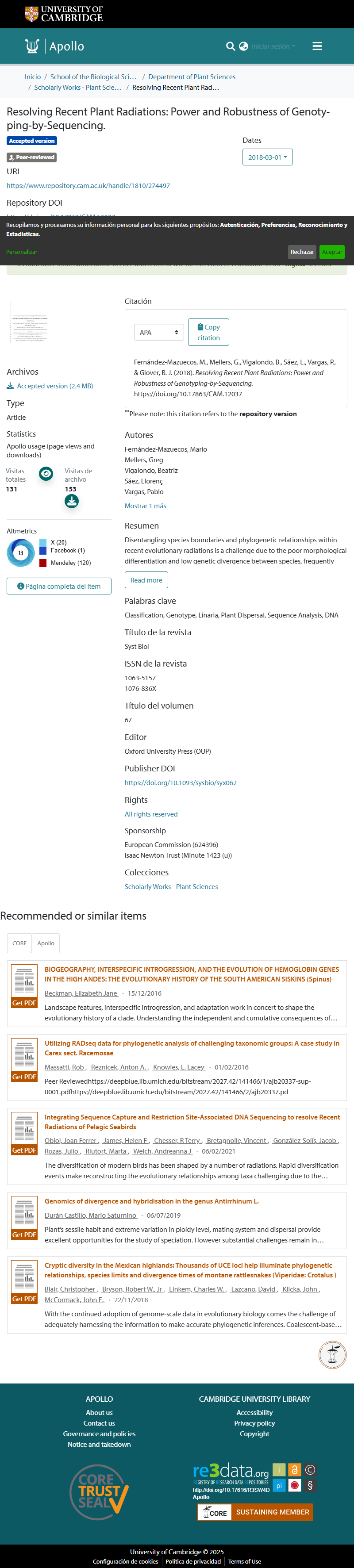Click the Apollo lyre logo
Viewport: 354px width, 1568px height.
coord(32,46)
